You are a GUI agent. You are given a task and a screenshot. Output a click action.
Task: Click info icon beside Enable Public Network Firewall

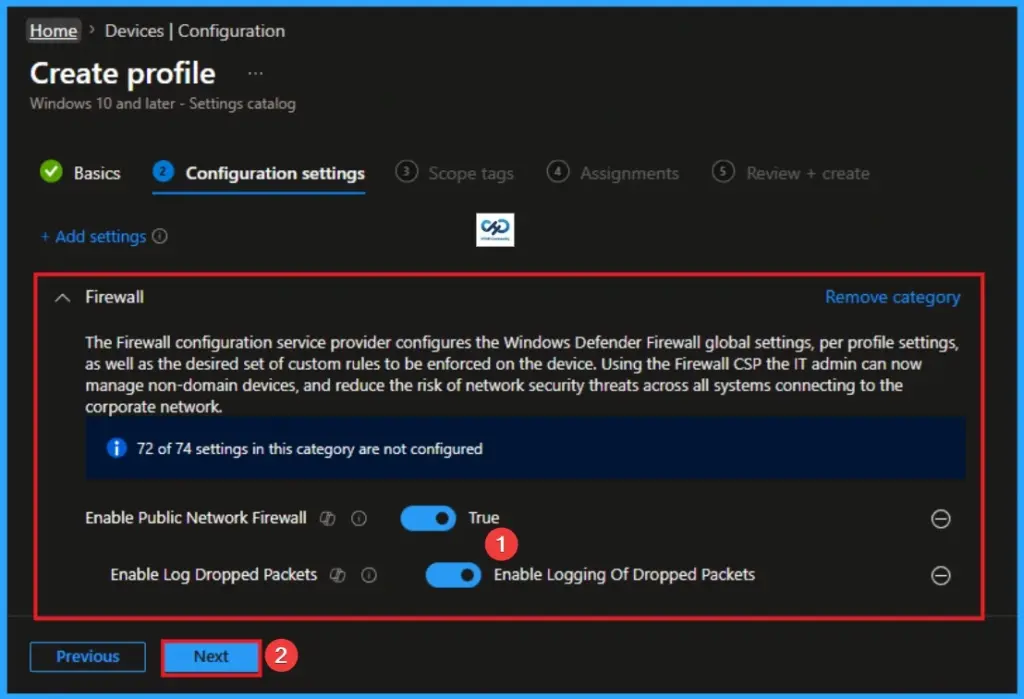[359, 518]
